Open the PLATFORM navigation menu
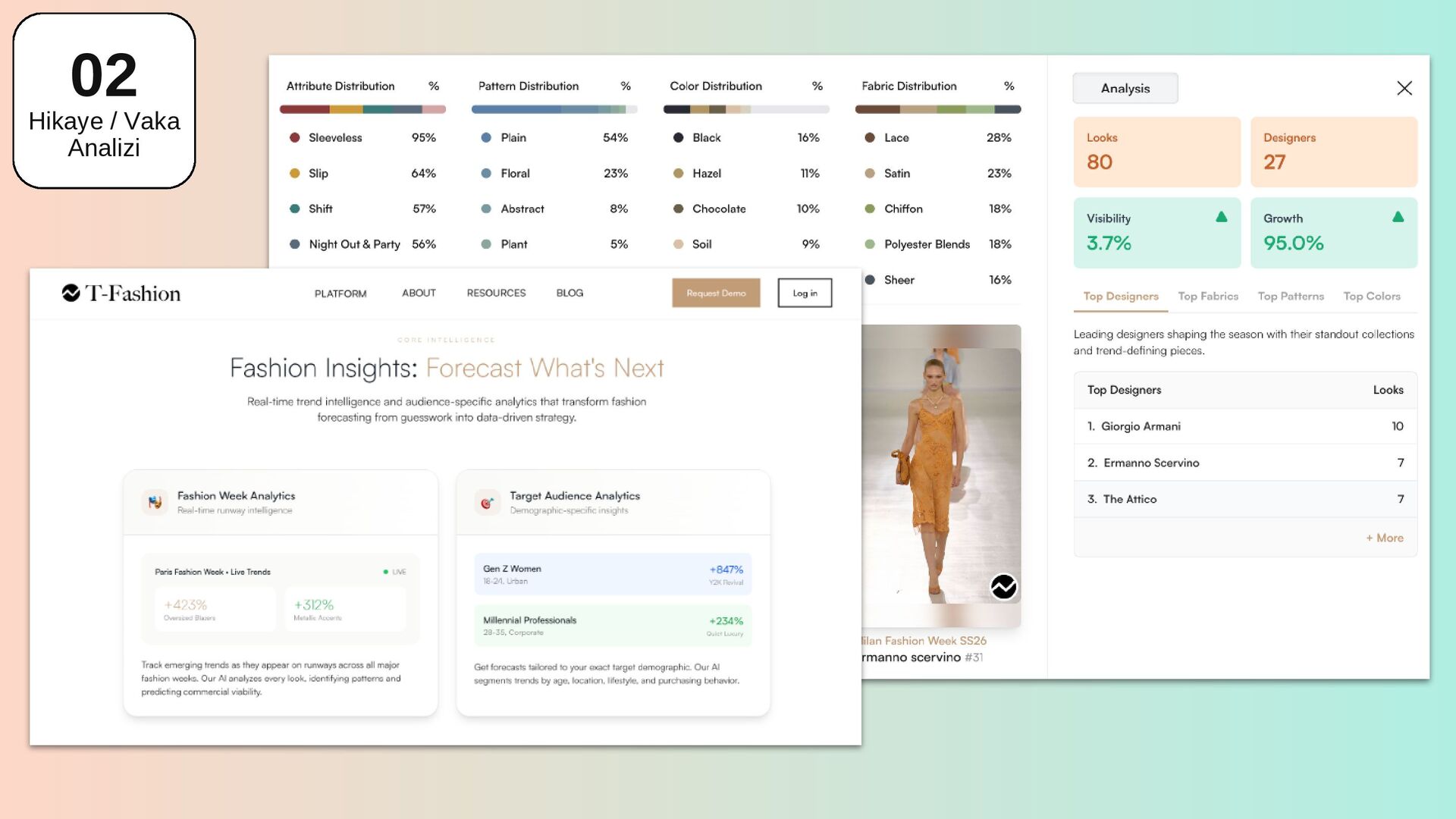 click(340, 293)
